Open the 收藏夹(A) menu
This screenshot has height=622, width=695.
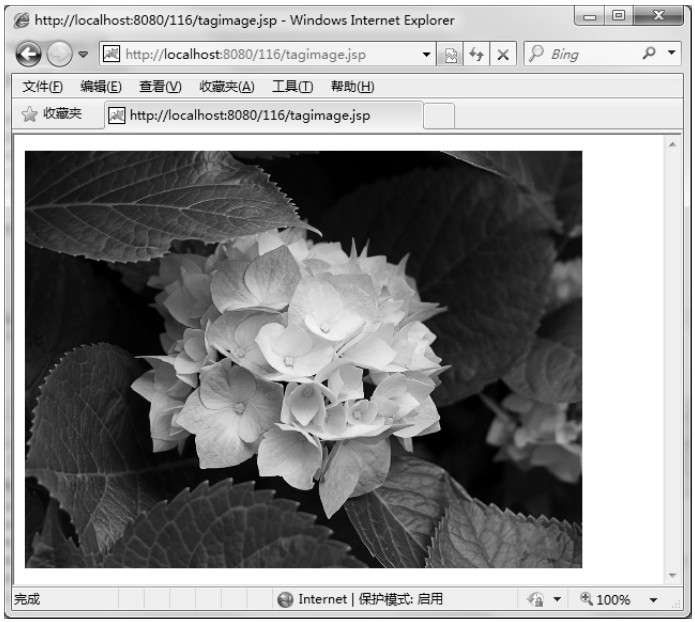click(227, 87)
